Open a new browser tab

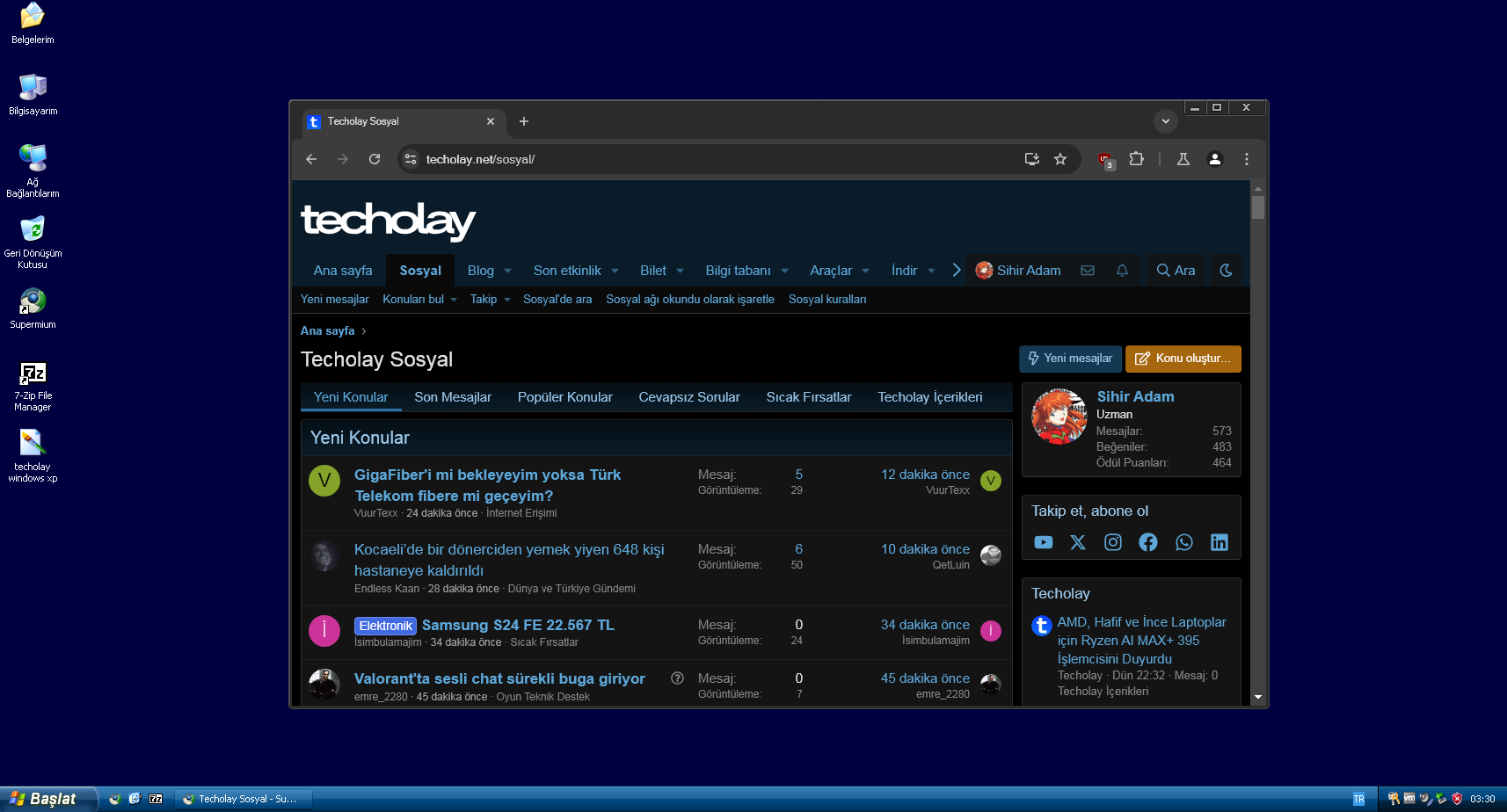point(524,121)
